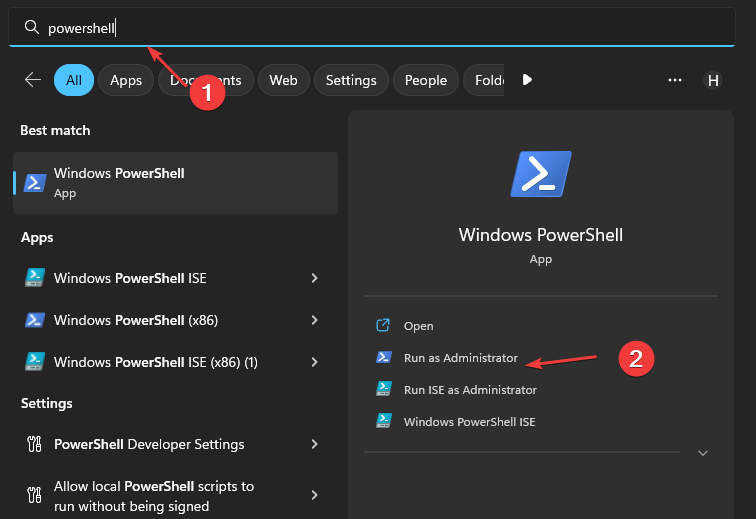The image size is (756, 519).
Task: Open Allow local PowerShell scripts setting
Action: (176, 495)
